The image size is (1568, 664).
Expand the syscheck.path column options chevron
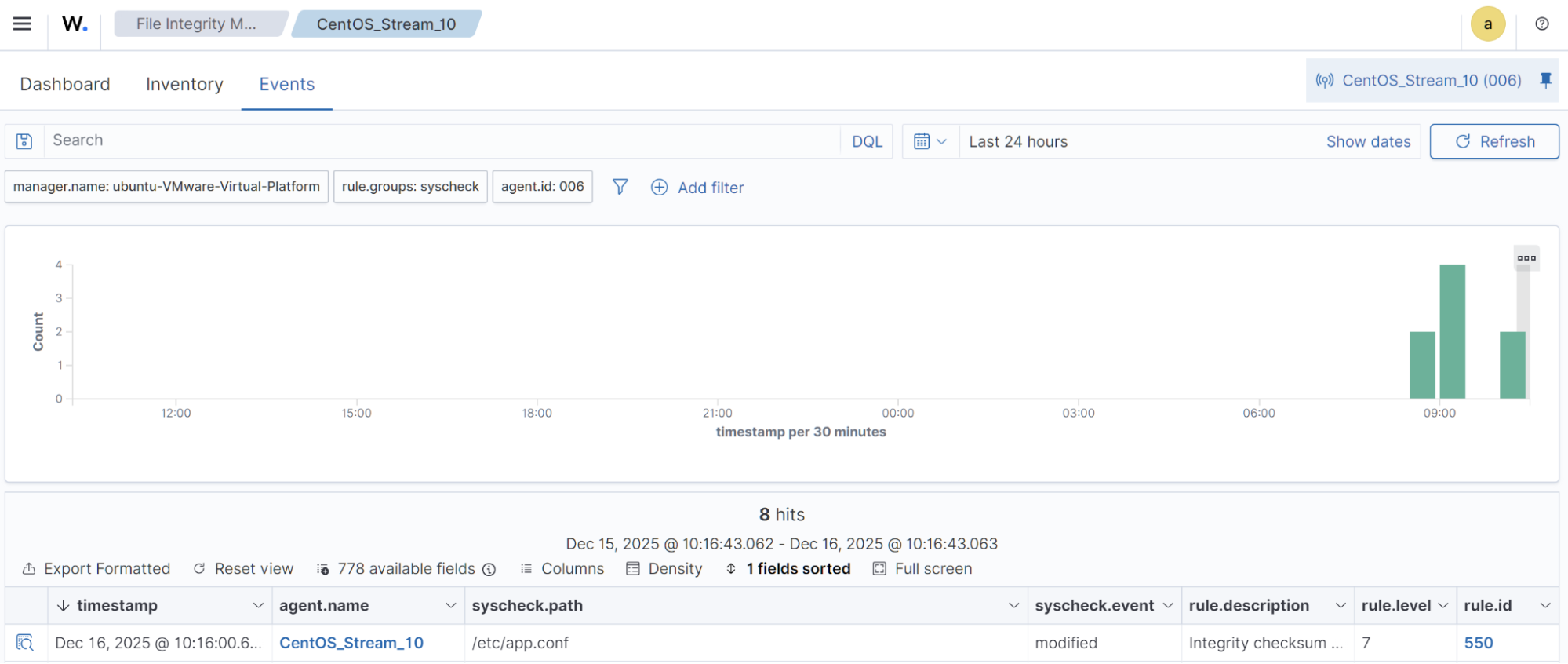[x=1013, y=605]
